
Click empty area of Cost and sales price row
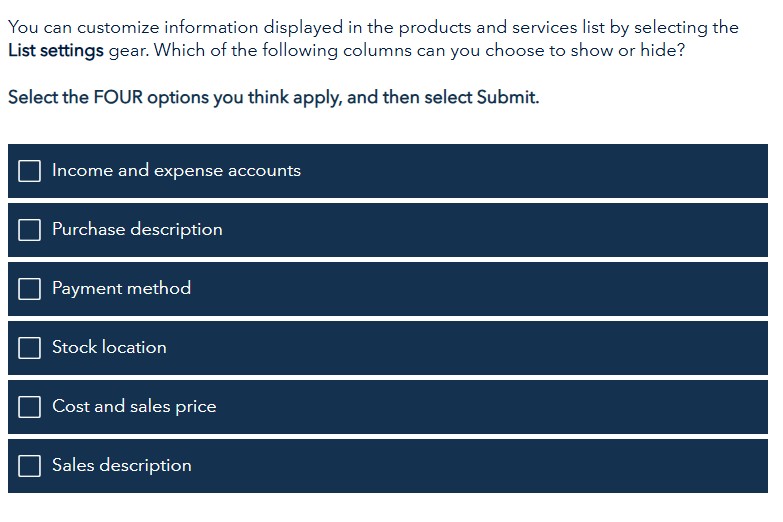(x=492, y=407)
